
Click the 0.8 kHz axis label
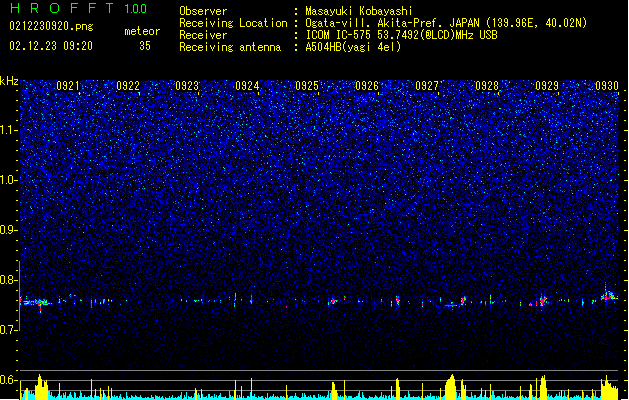(x=8, y=280)
